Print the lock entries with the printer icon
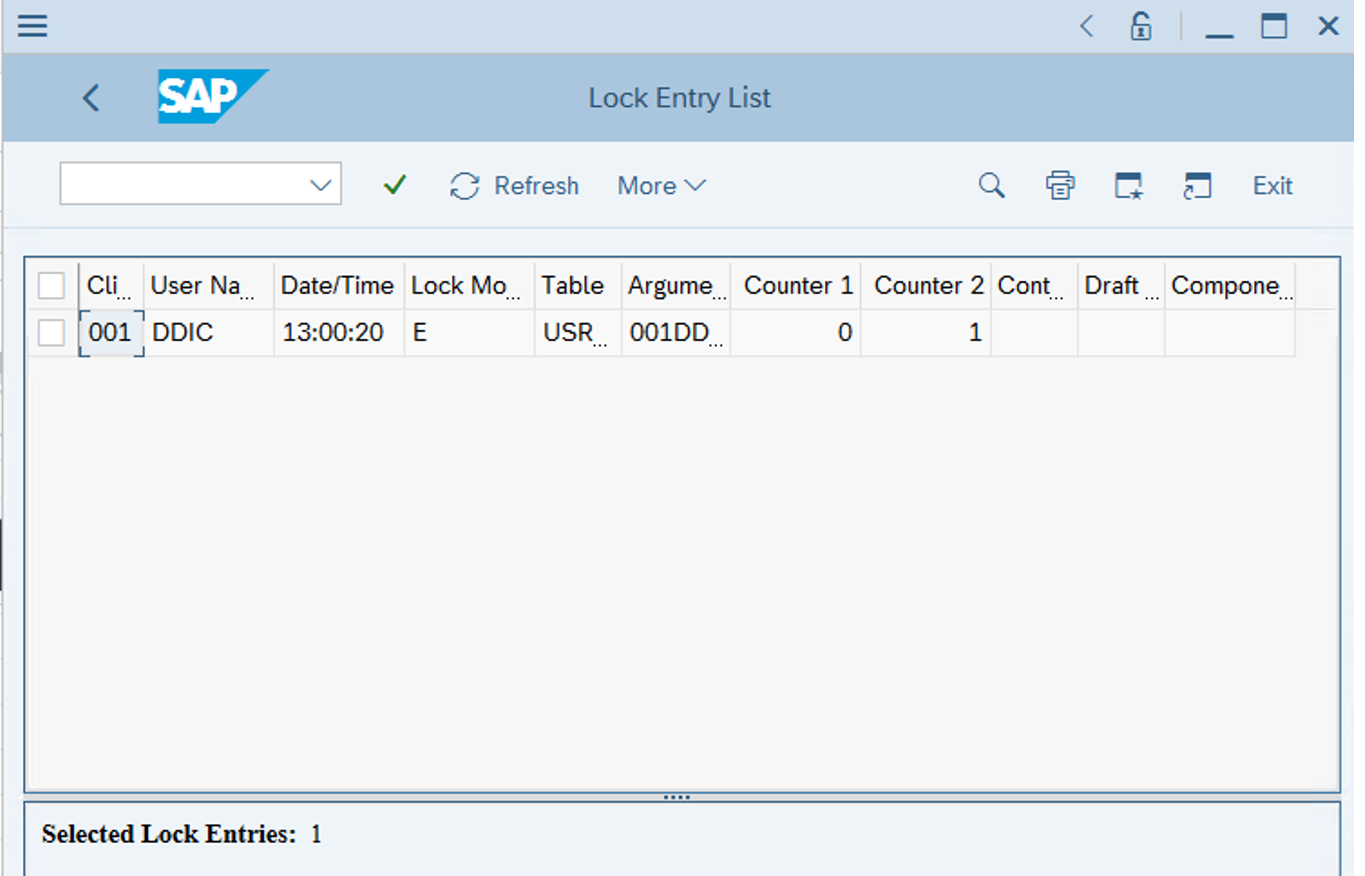1365x876 pixels. (1060, 186)
